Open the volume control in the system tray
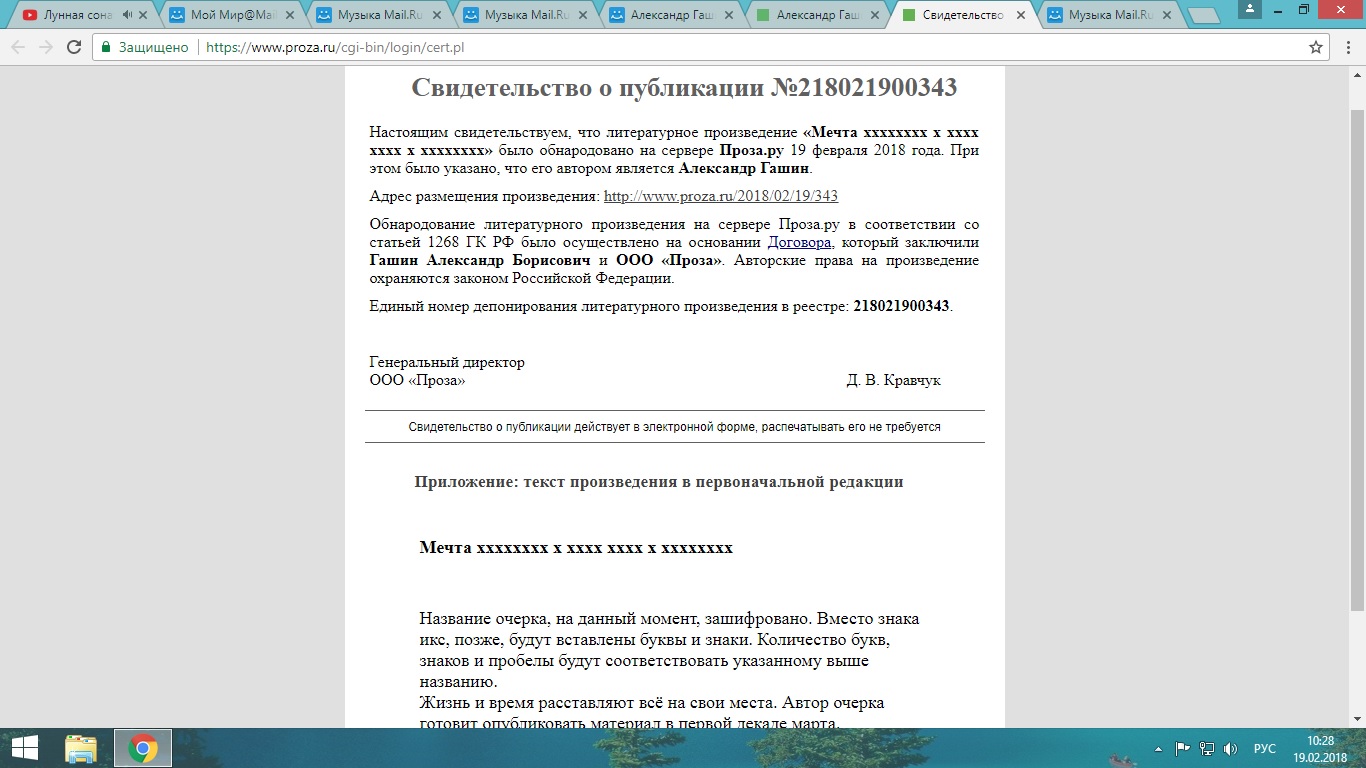The width and height of the screenshot is (1366, 768). 1230,748
